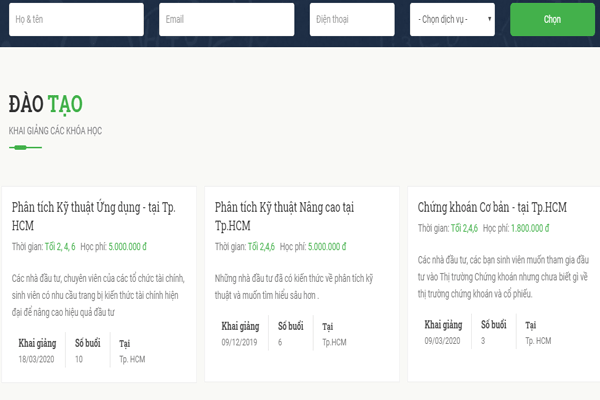600x400 pixels.
Task: Open Phân tích Kỹ thuật Nâng cao course title
Action: click(x=284, y=216)
